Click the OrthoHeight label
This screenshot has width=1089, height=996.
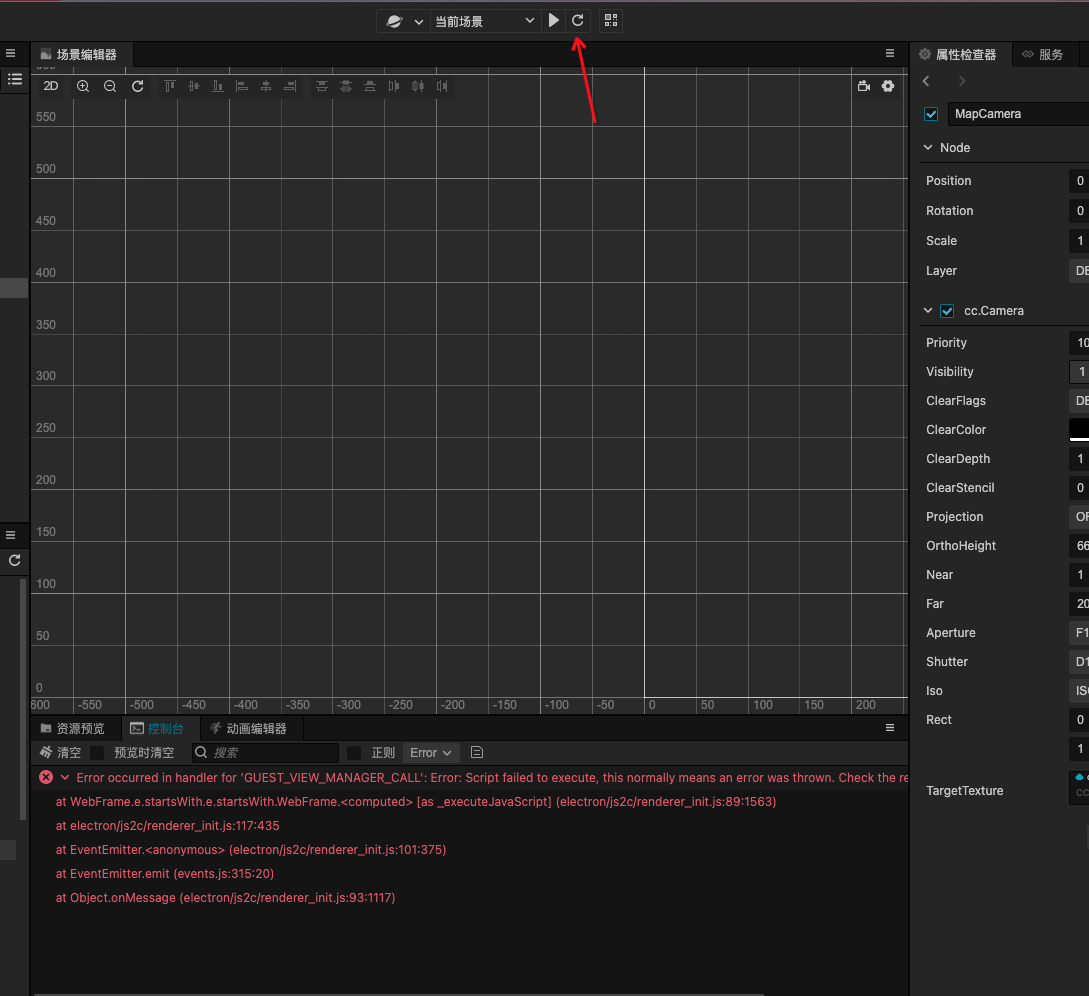pyautogui.click(x=961, y=546)
